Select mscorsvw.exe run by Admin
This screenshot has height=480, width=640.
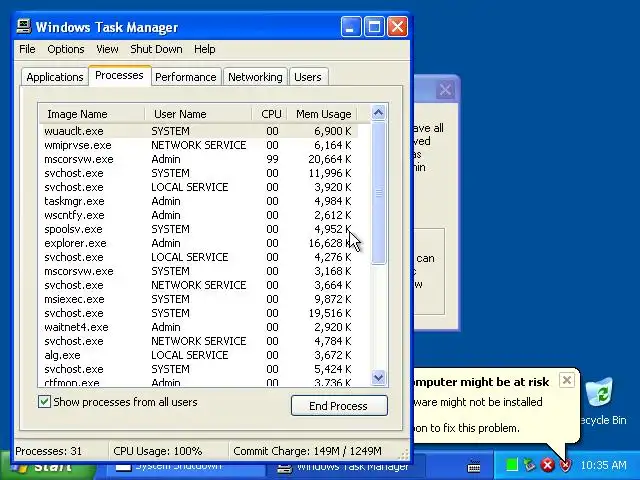coord(199,159)
